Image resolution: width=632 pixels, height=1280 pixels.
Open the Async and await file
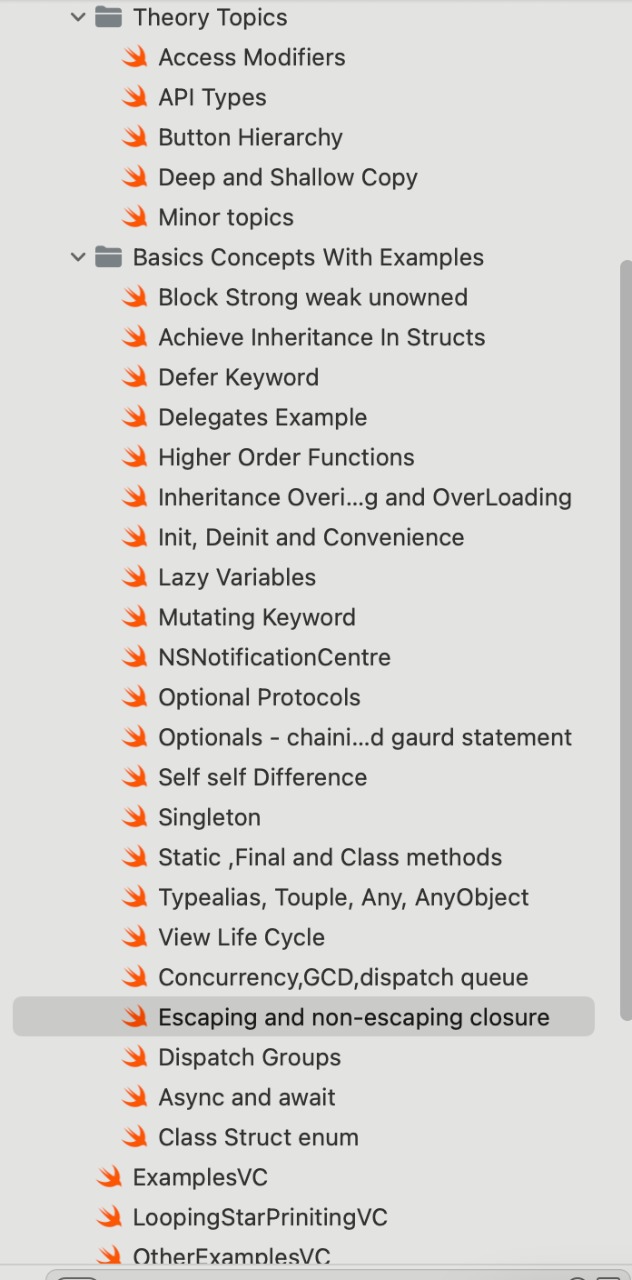click(247, 1097)
